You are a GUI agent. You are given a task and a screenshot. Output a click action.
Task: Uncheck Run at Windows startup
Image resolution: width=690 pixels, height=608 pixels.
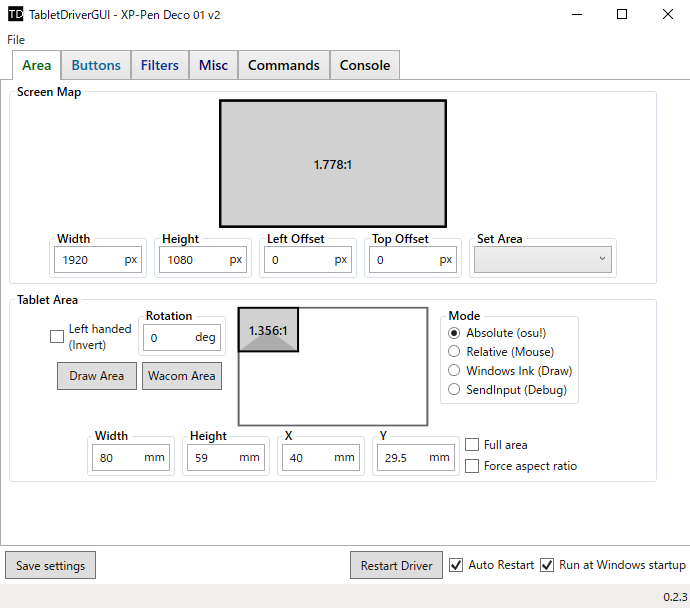(547, 565)
